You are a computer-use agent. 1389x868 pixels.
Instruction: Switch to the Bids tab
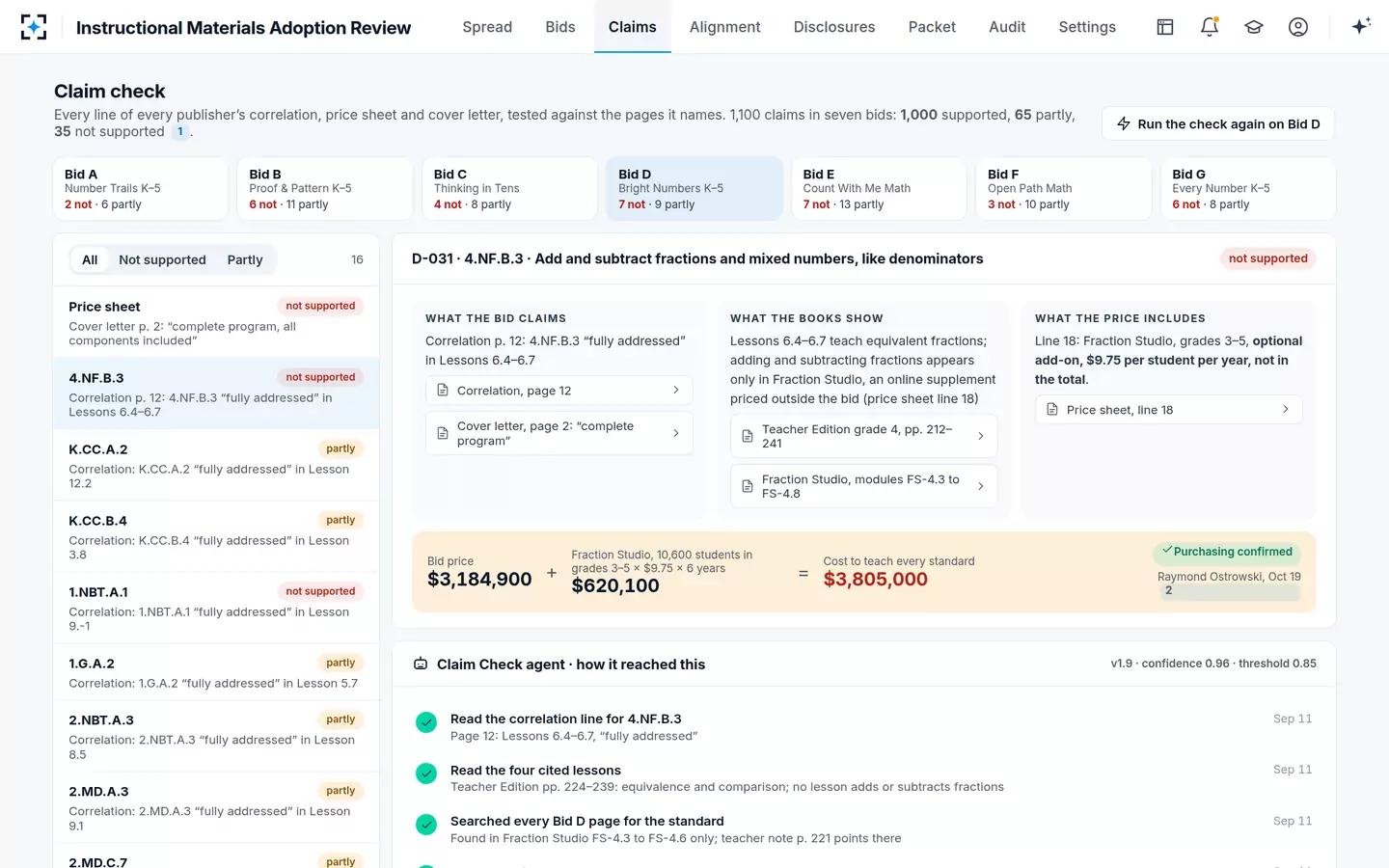pos(560,27)
